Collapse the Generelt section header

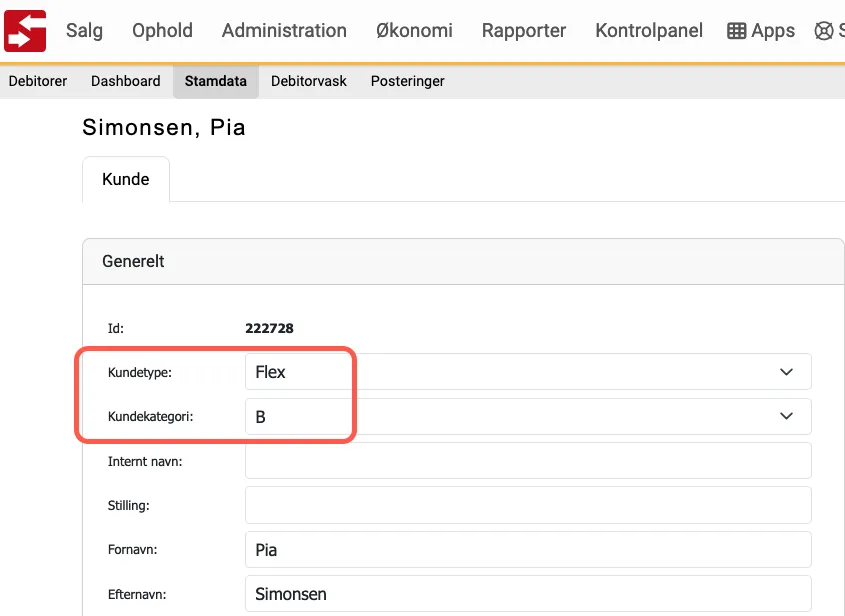[x=133, y=261]
